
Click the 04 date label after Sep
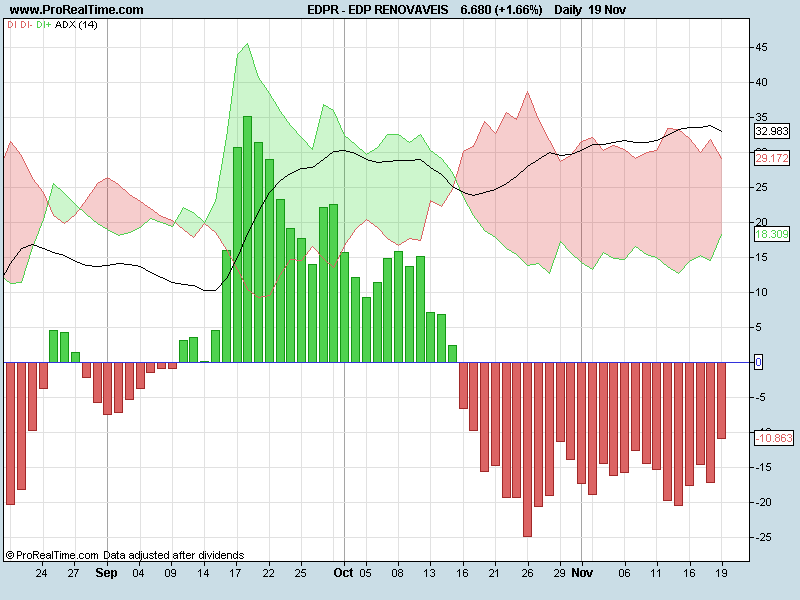tap(138, 573)
